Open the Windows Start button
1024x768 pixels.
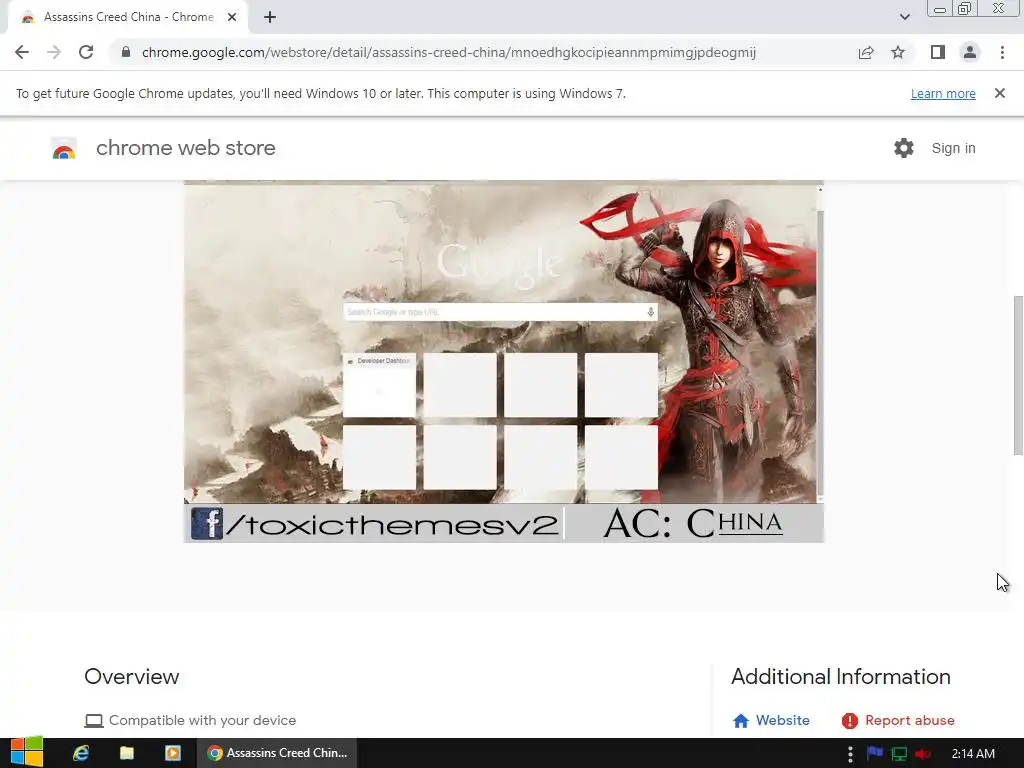pyautogui.click(x=27, y=752)
